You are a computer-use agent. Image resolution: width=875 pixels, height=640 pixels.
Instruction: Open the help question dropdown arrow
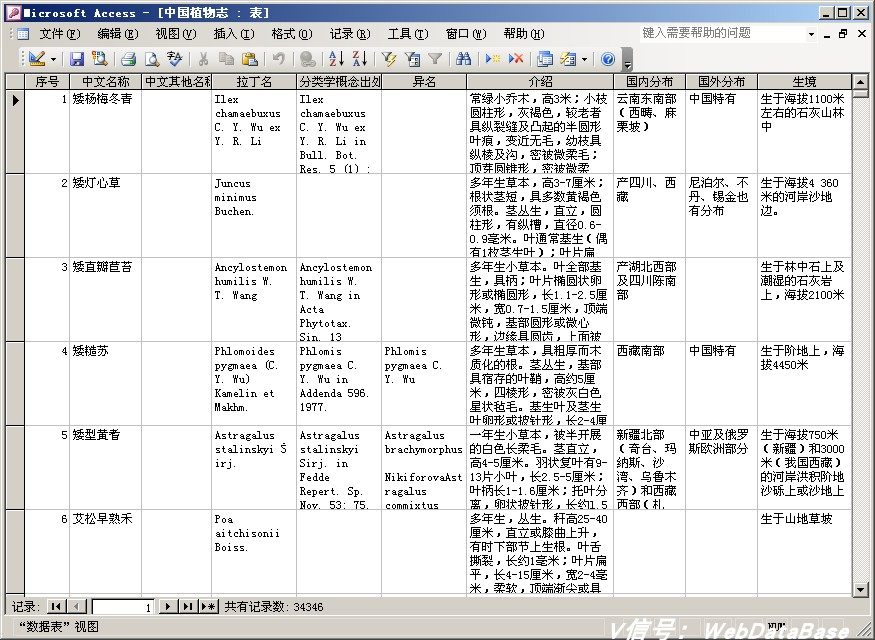coord(811,34)
